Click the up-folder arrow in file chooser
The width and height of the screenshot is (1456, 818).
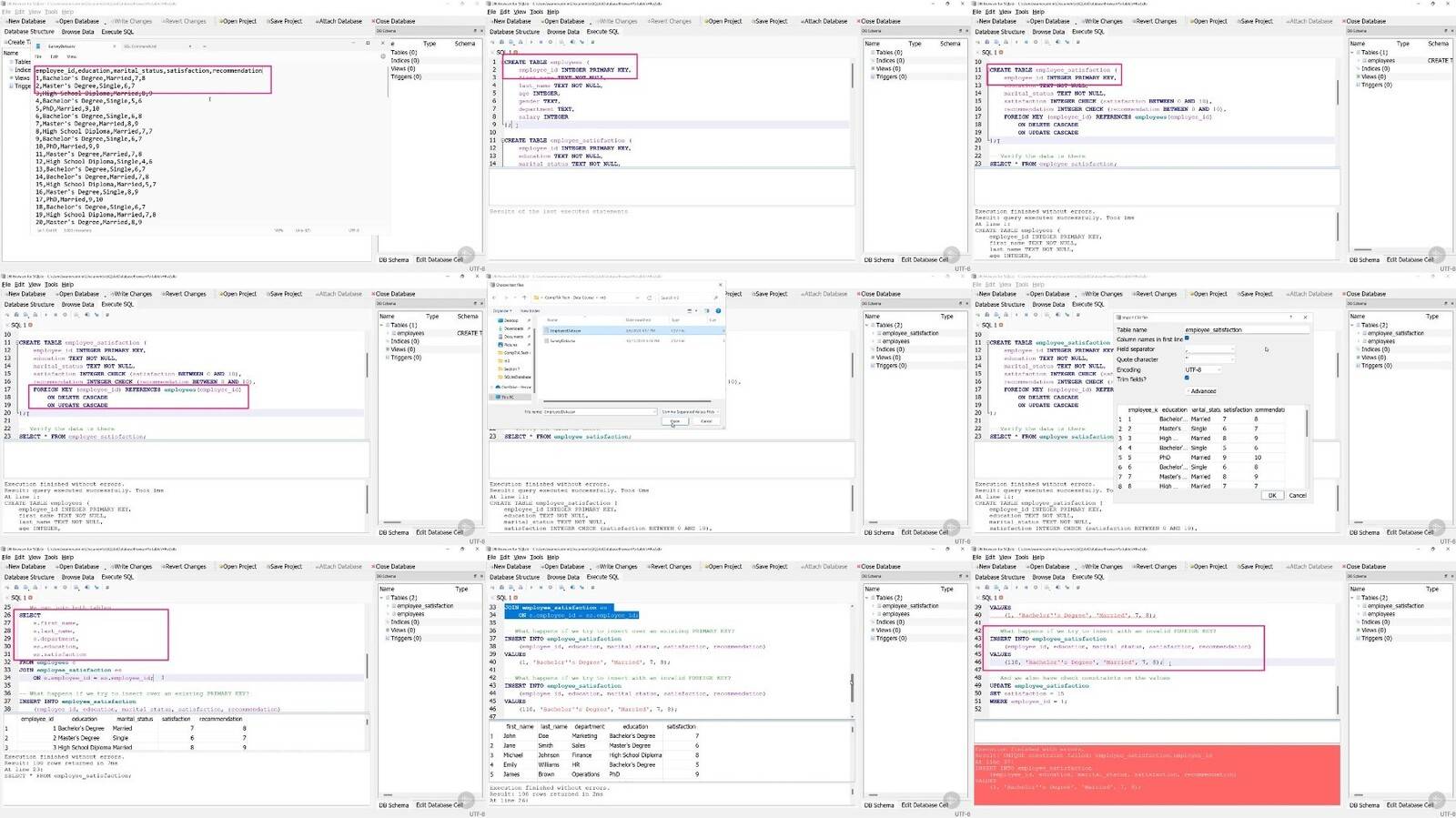524,298
